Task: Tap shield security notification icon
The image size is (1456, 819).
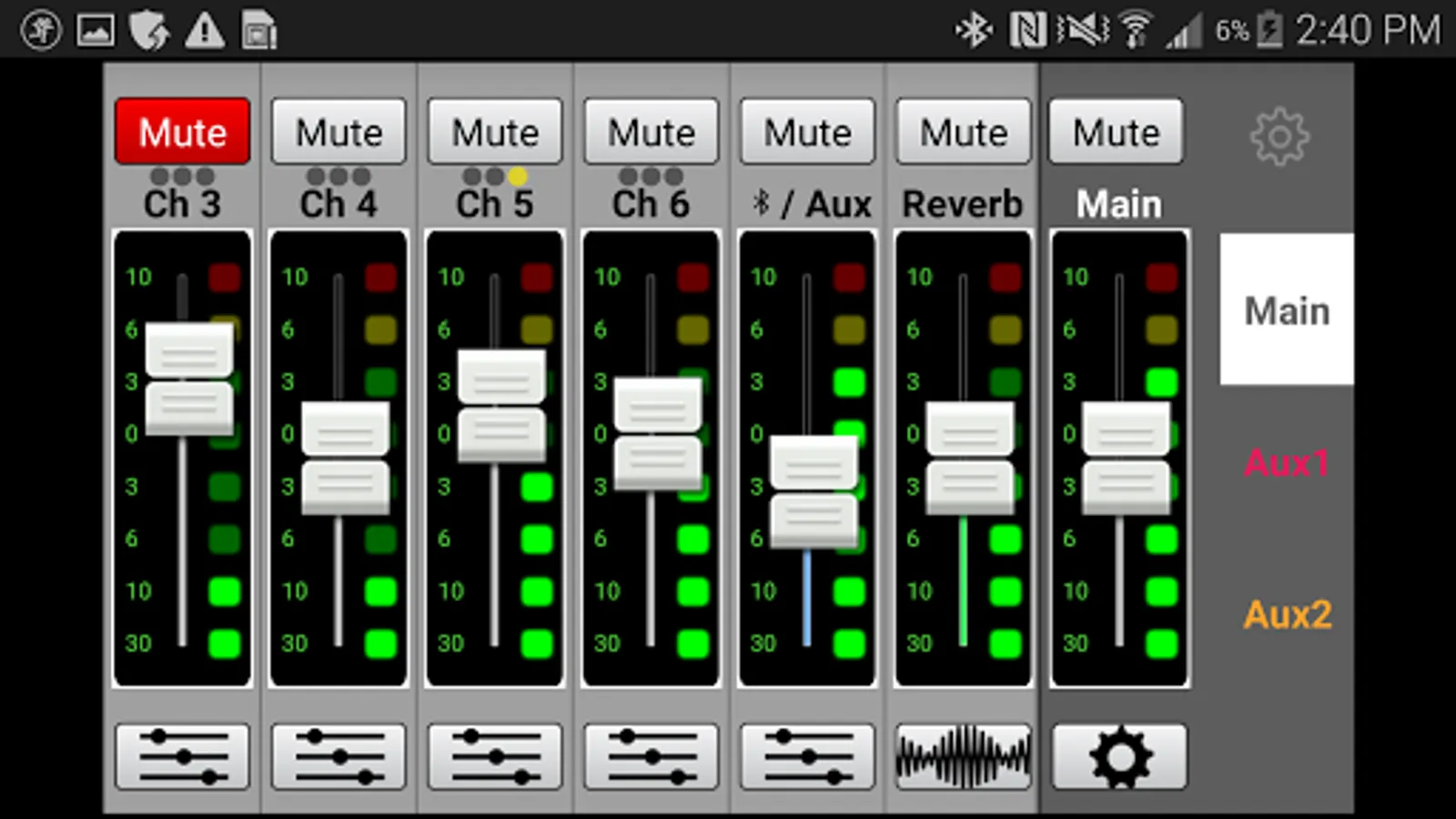Action: [x=149, y=32]
